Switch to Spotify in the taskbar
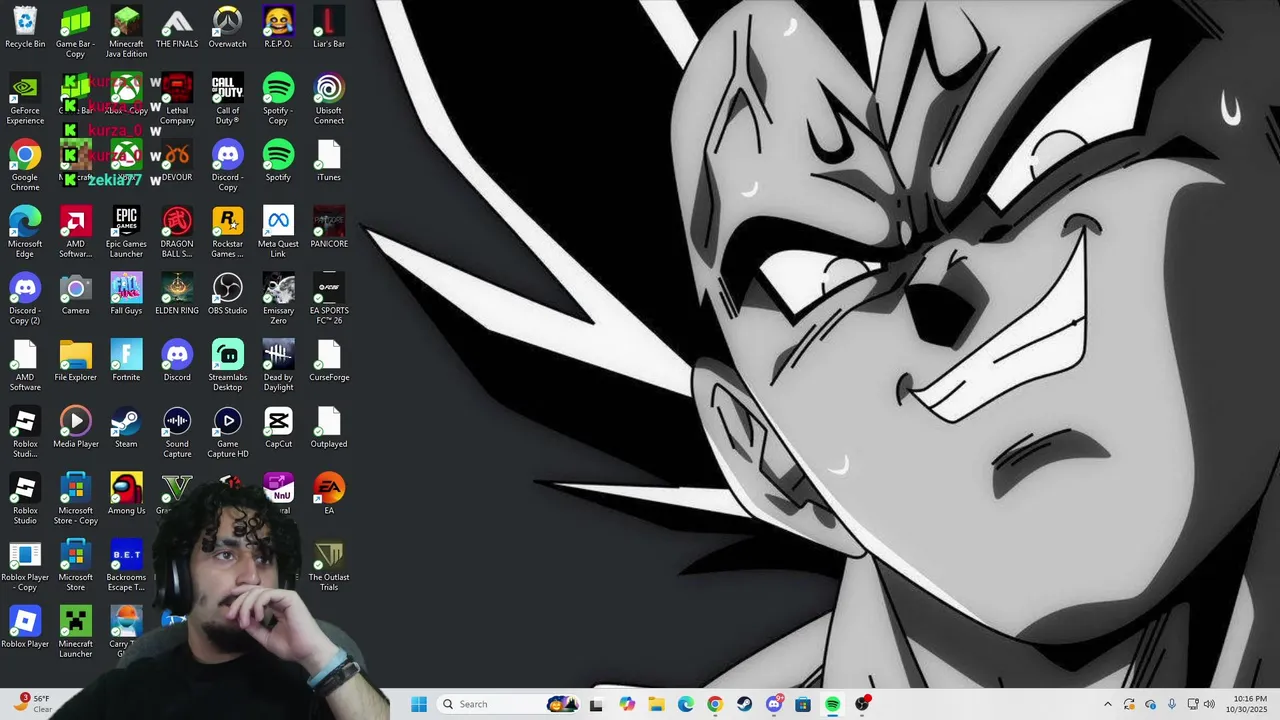Screen dimensions: 1280x720 click(832, 704)
